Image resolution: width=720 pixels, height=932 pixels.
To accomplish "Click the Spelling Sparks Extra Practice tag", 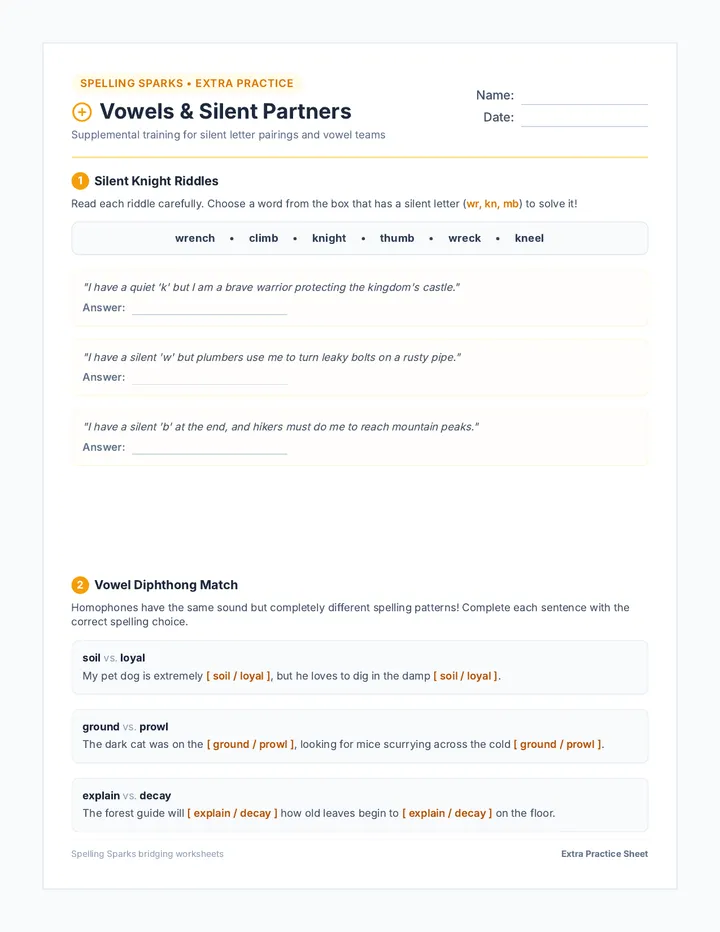I will coord(187,83).
